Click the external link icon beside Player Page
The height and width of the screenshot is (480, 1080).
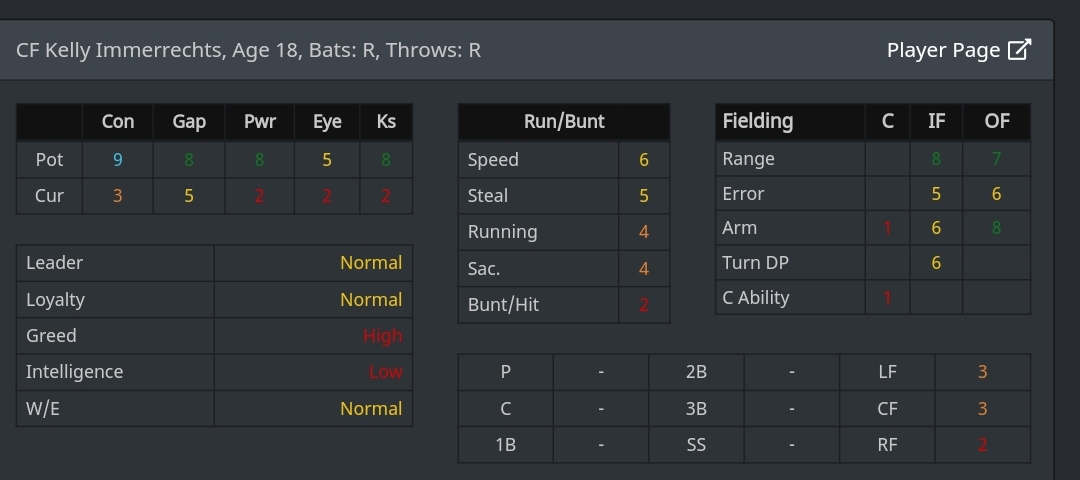pyautogui.click(x=1019, y=50)
